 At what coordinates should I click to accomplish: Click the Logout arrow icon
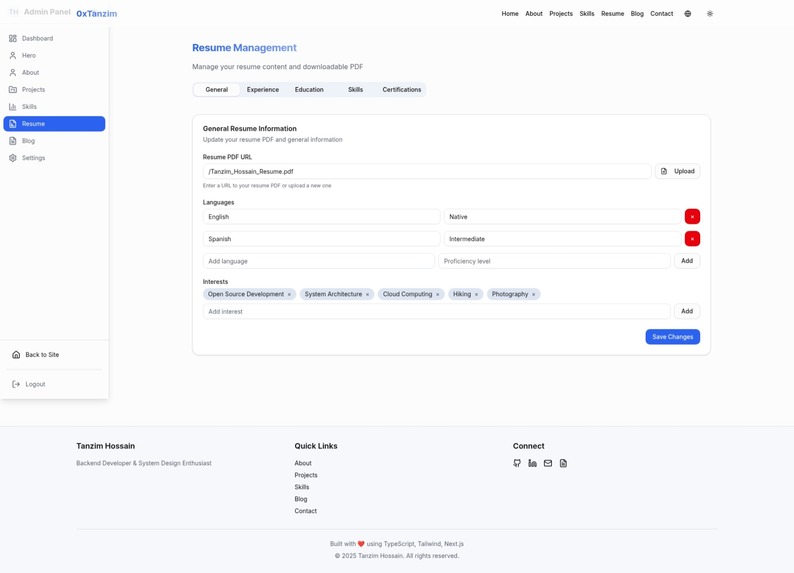pyautogui.click(x=16, y=384)
